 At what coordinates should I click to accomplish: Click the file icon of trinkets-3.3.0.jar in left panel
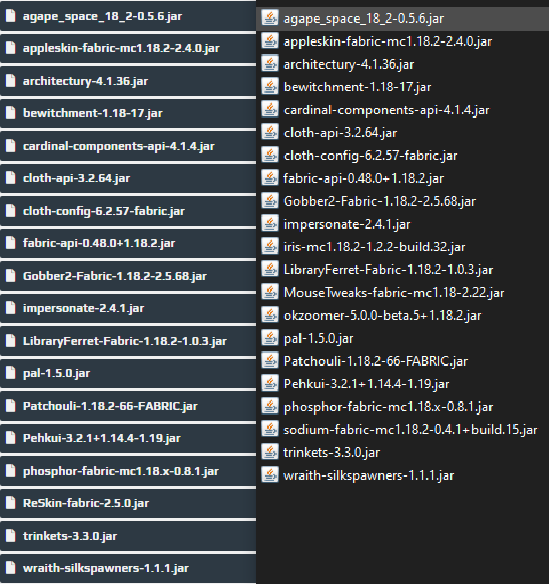[x=11, y=536]
